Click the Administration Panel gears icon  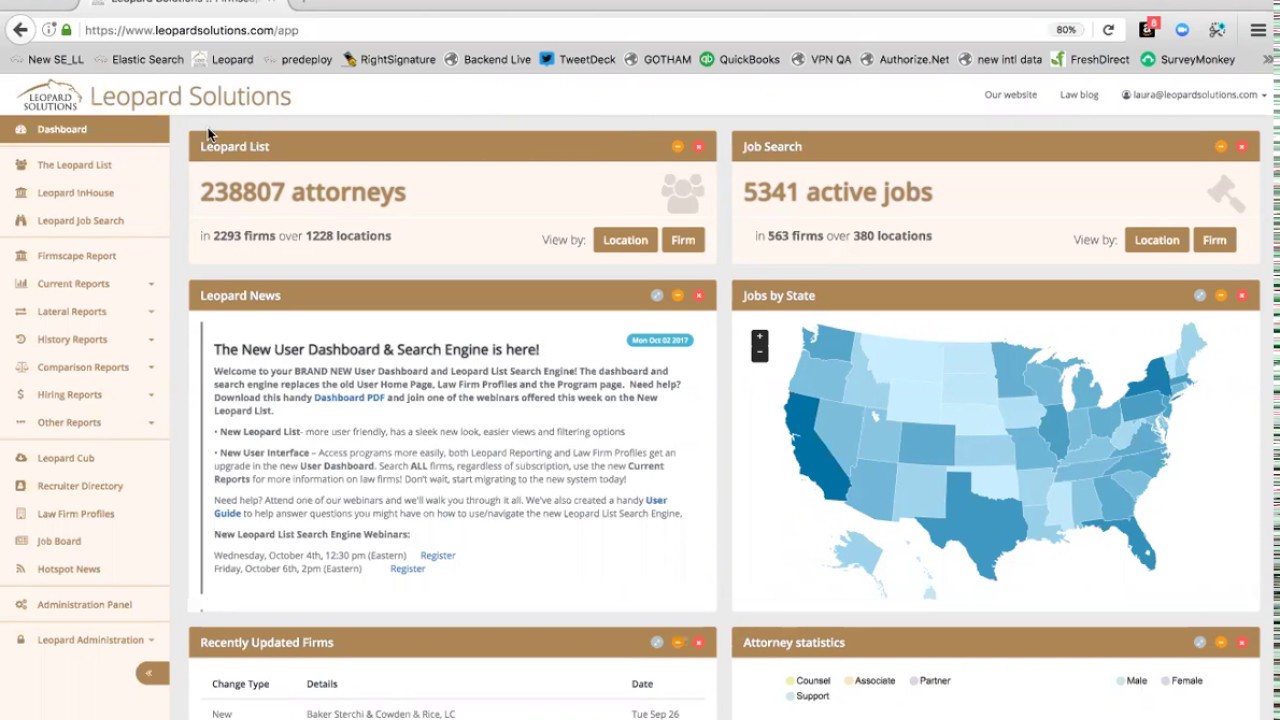coord(21,605)
